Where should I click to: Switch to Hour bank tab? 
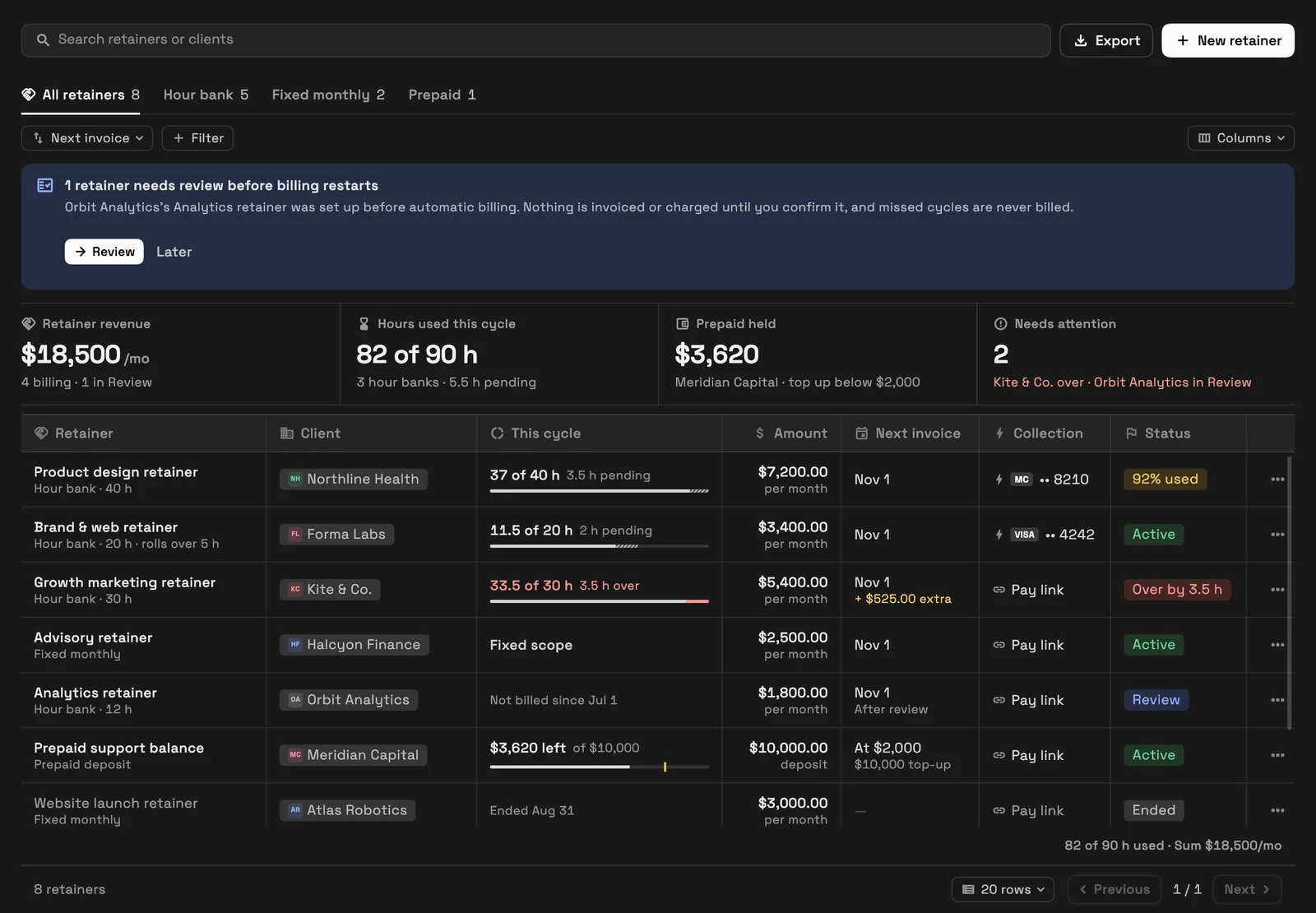[x=206, y=95]
